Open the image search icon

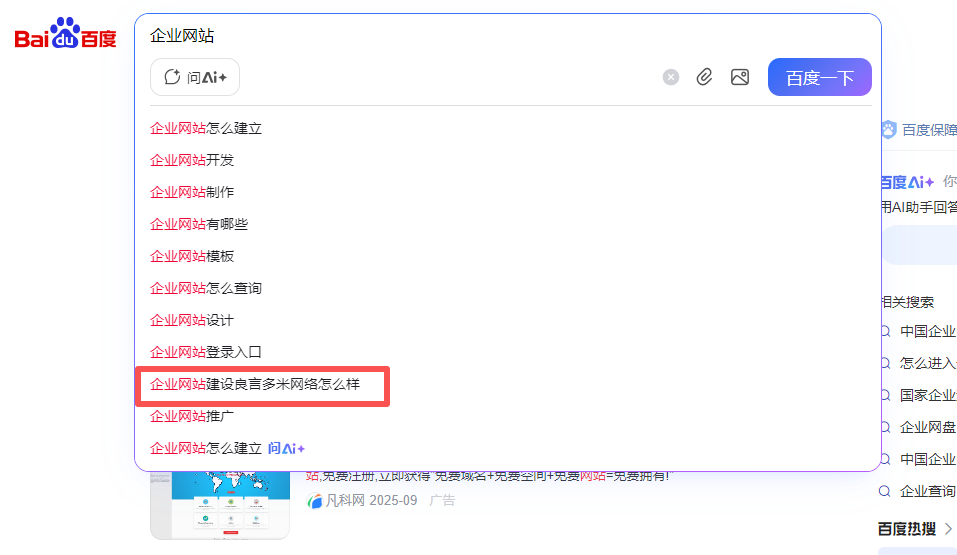[x=740, y=77]
